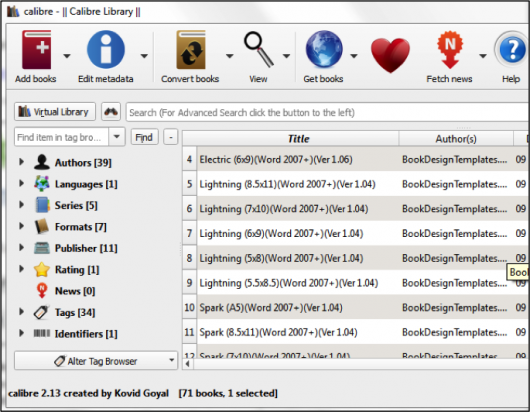
Task: Expand the Languages [1] tree node
Action: [21, 183]
